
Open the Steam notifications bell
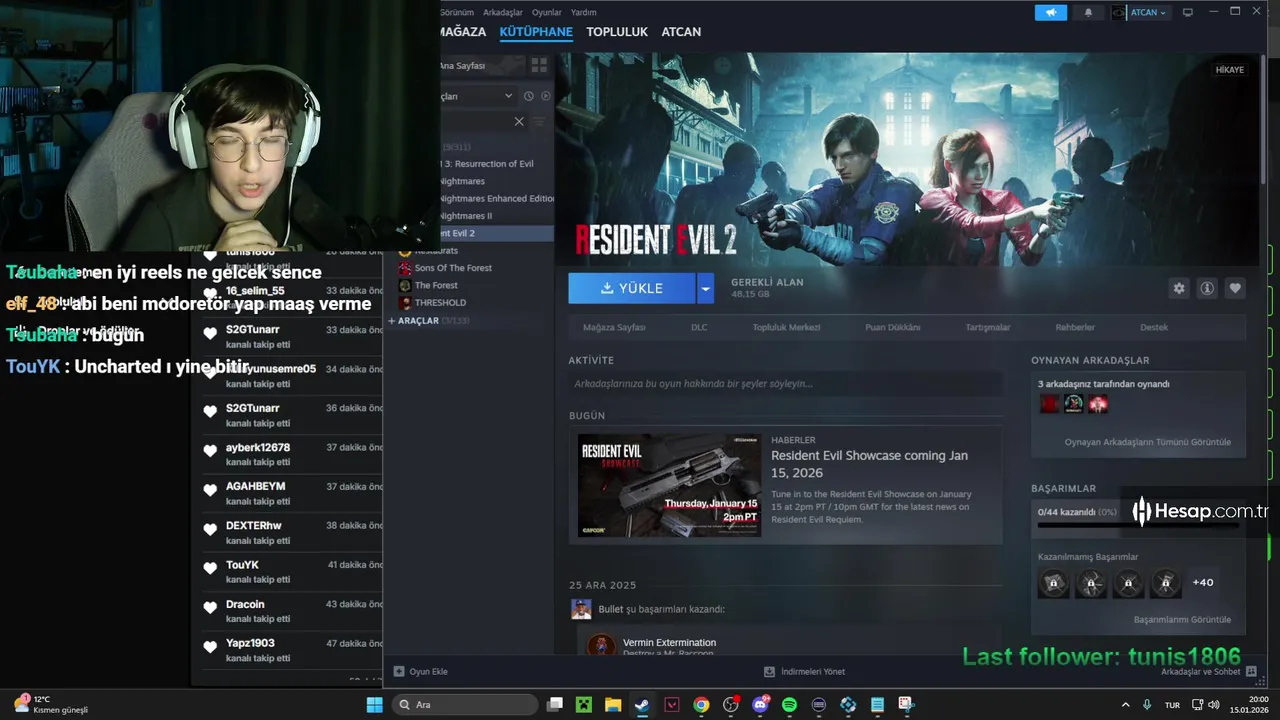(x=1088, y=12)
